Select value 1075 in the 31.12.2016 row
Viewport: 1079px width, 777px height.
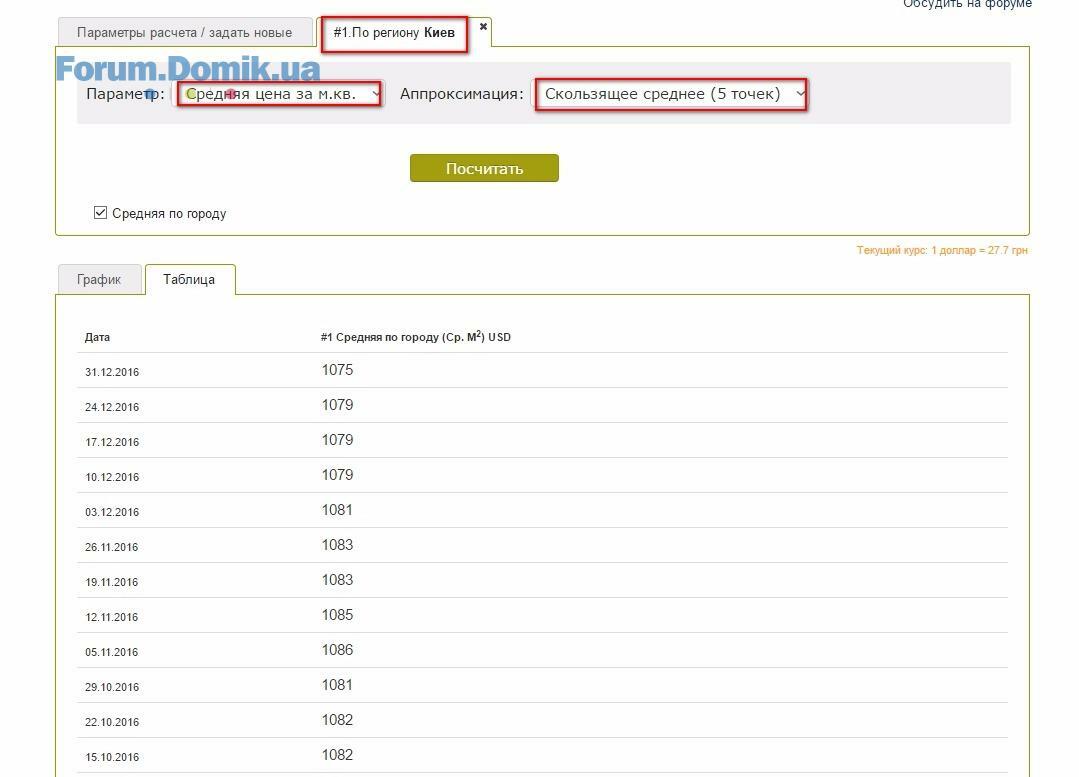click(337, 370)
